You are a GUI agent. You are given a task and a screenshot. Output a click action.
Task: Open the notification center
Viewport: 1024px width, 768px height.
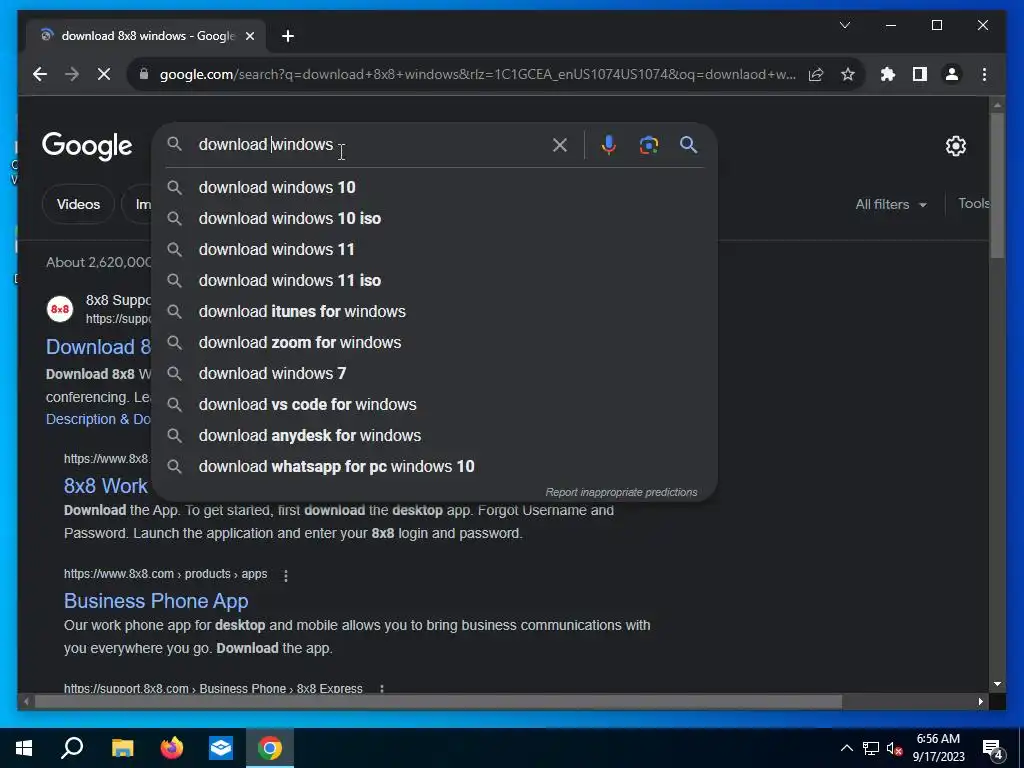993,748
